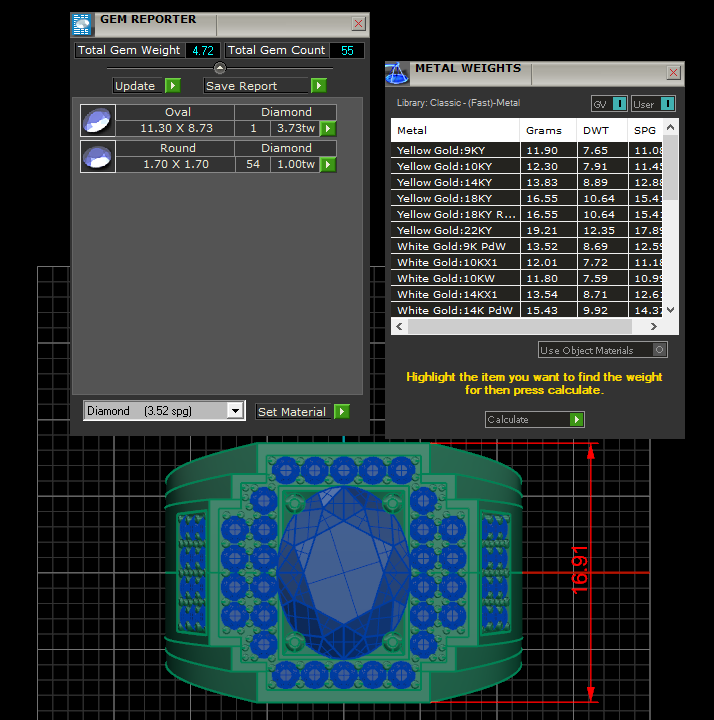Click the Grams column header
Image resolution: width=714 pixels, height=720 pixels.
547,130
